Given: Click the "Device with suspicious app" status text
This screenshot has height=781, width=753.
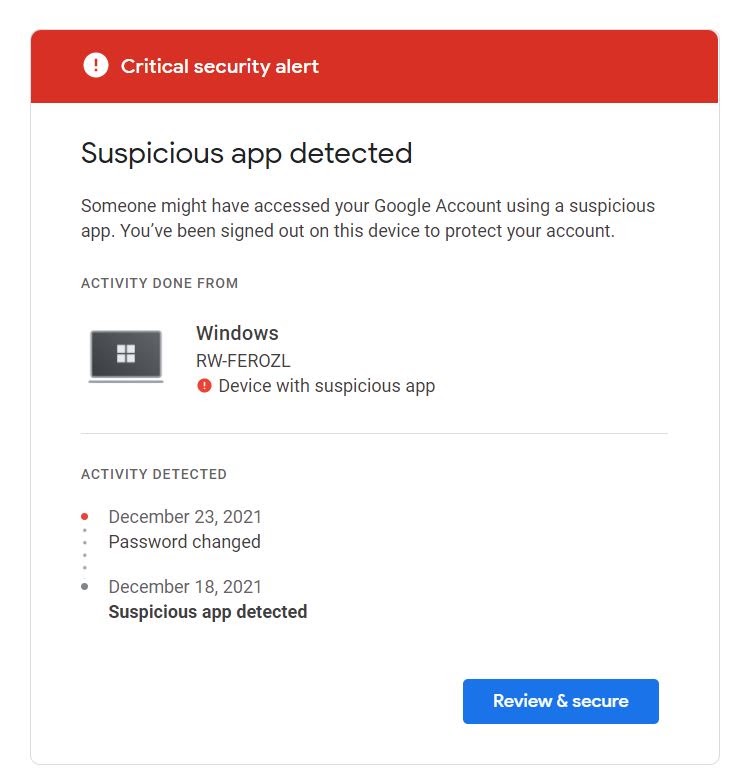Looking at the screenshot, I should (326, 386).
